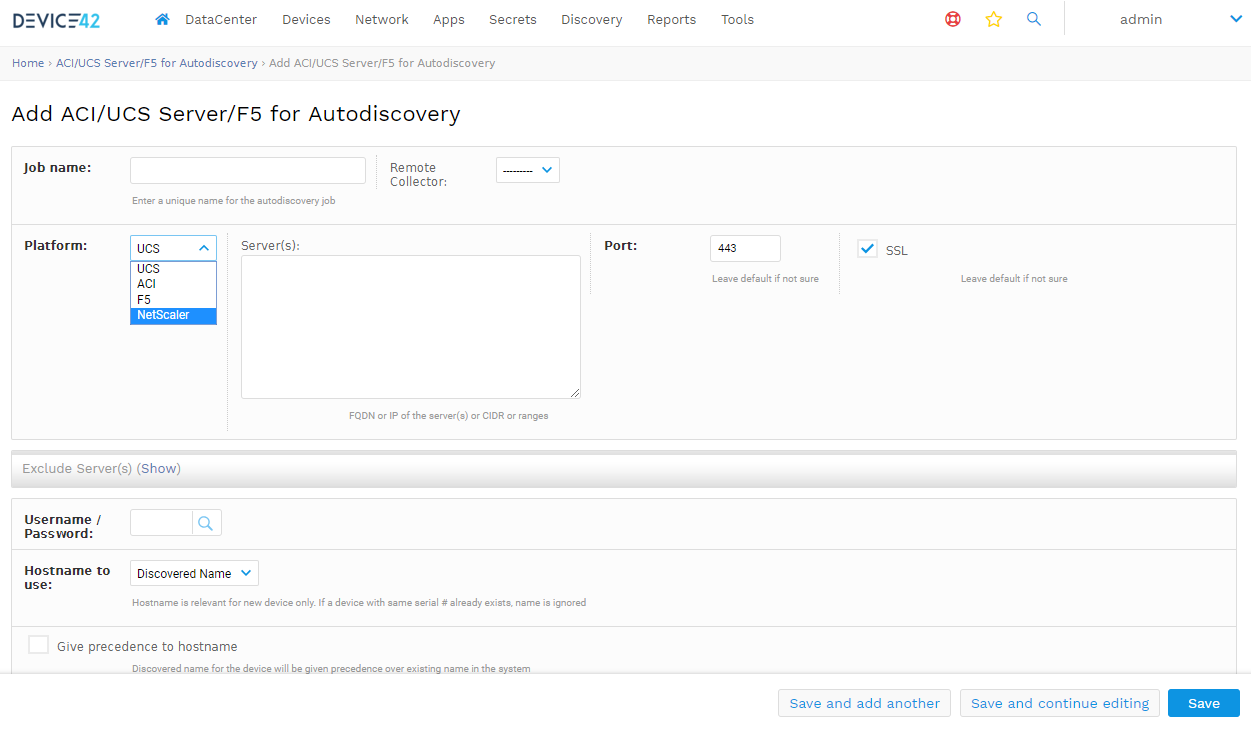
Task: Open the Devices menu
Action: click(306, 19)
